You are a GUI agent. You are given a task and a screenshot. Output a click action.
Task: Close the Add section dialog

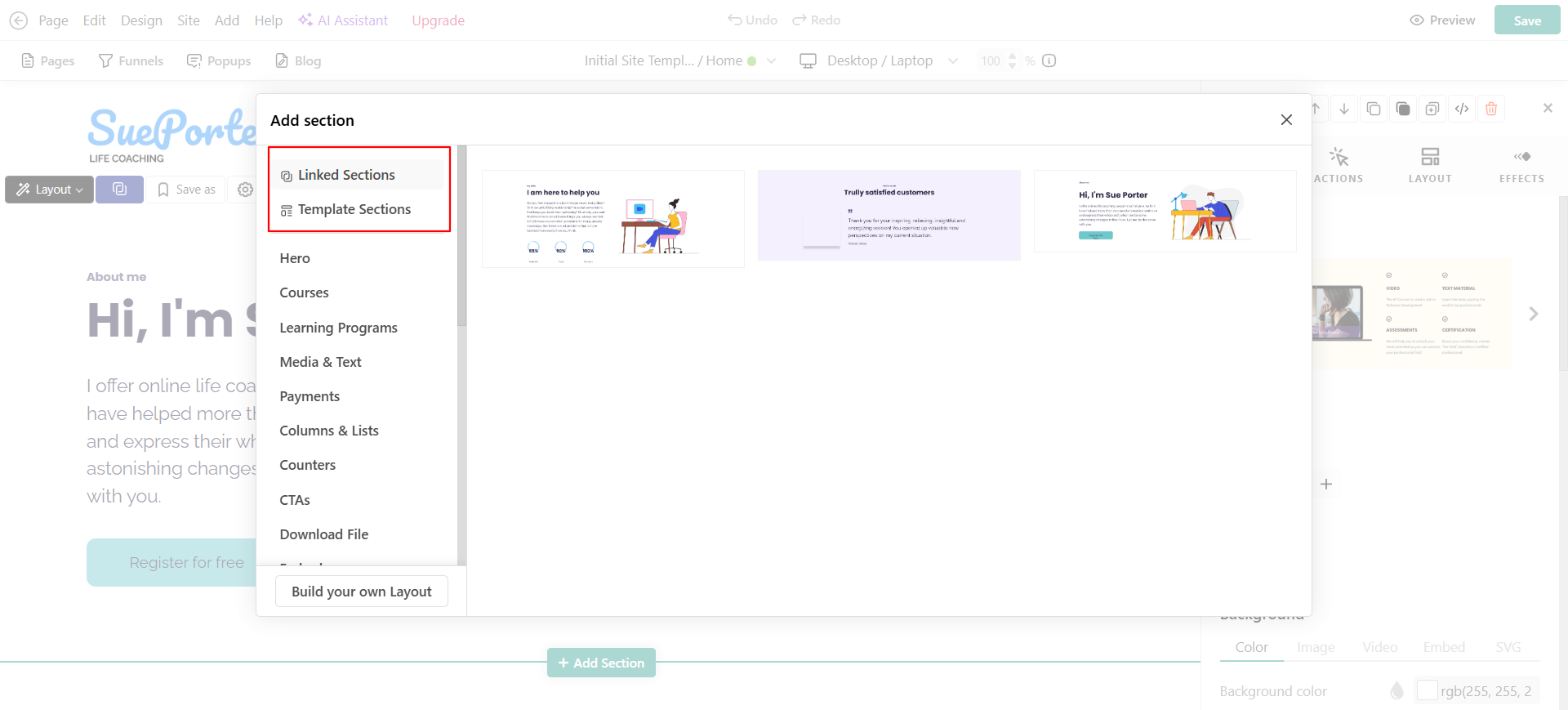[1286, 120]
